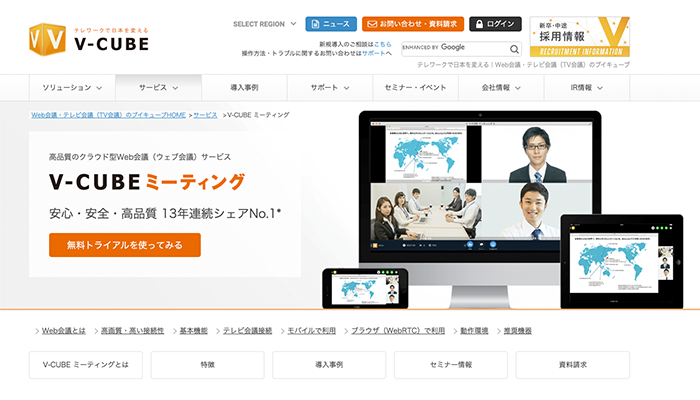700x400 pixels.
Task: Follow the サポート link in header text
Action: pos(373,53)
